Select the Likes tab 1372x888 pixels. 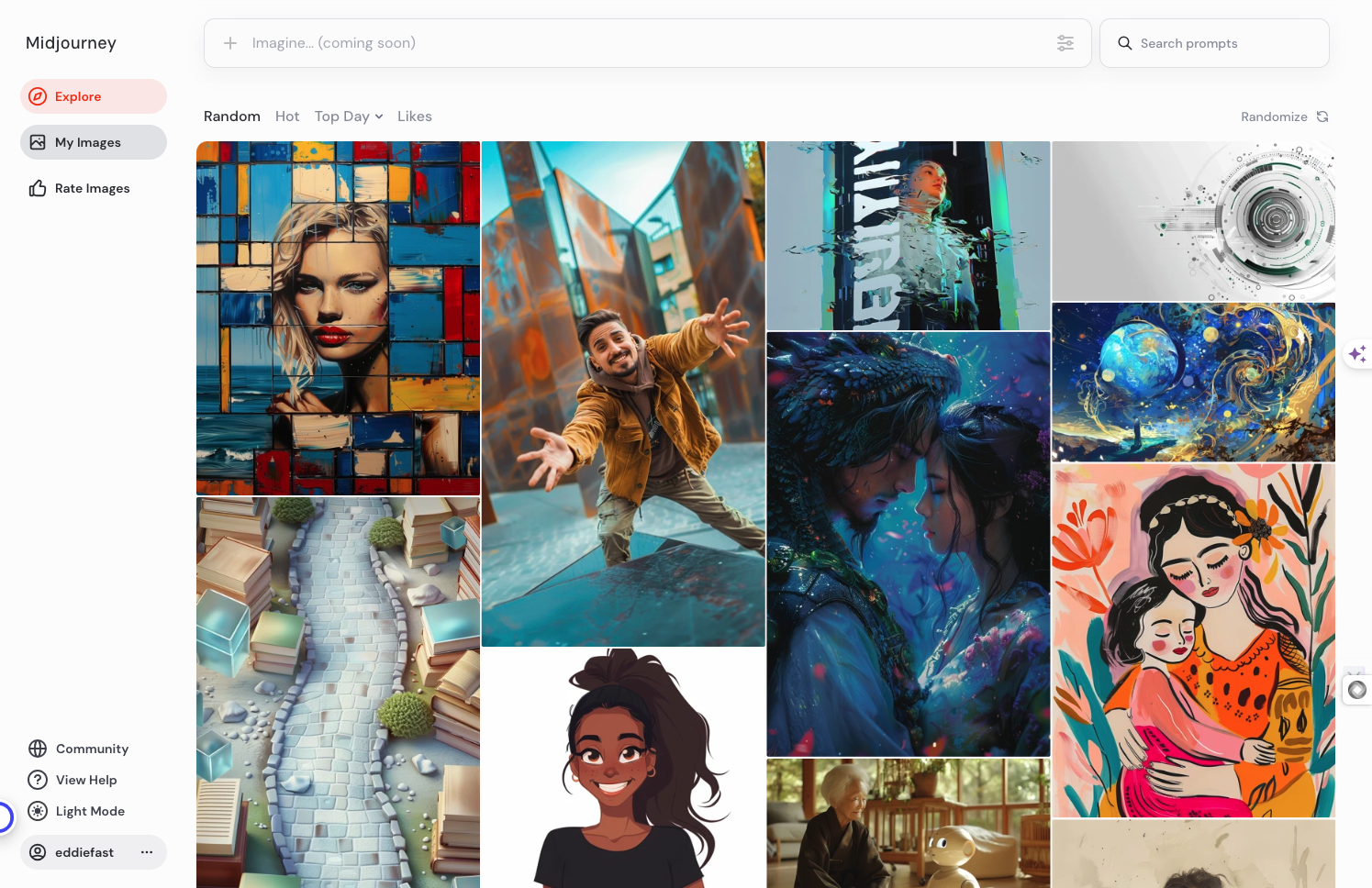(415, 117)
